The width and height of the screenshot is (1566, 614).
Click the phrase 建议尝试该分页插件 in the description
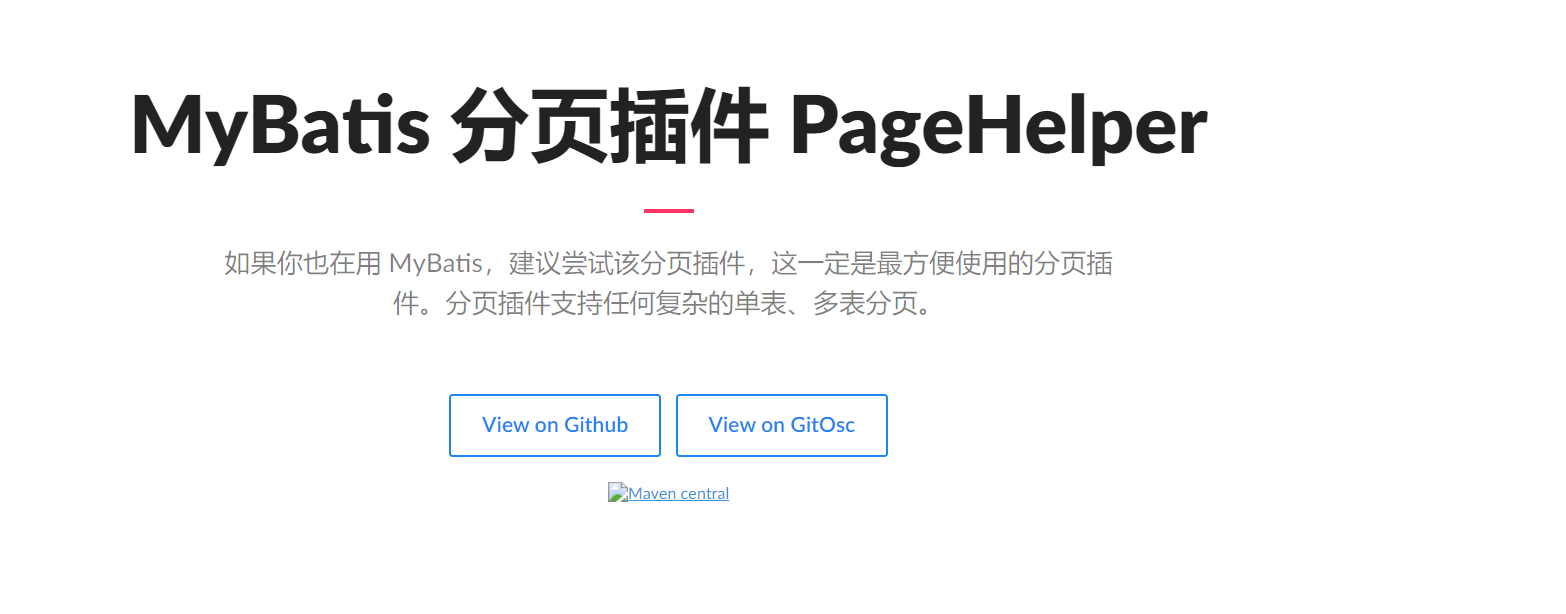(628, 265)
